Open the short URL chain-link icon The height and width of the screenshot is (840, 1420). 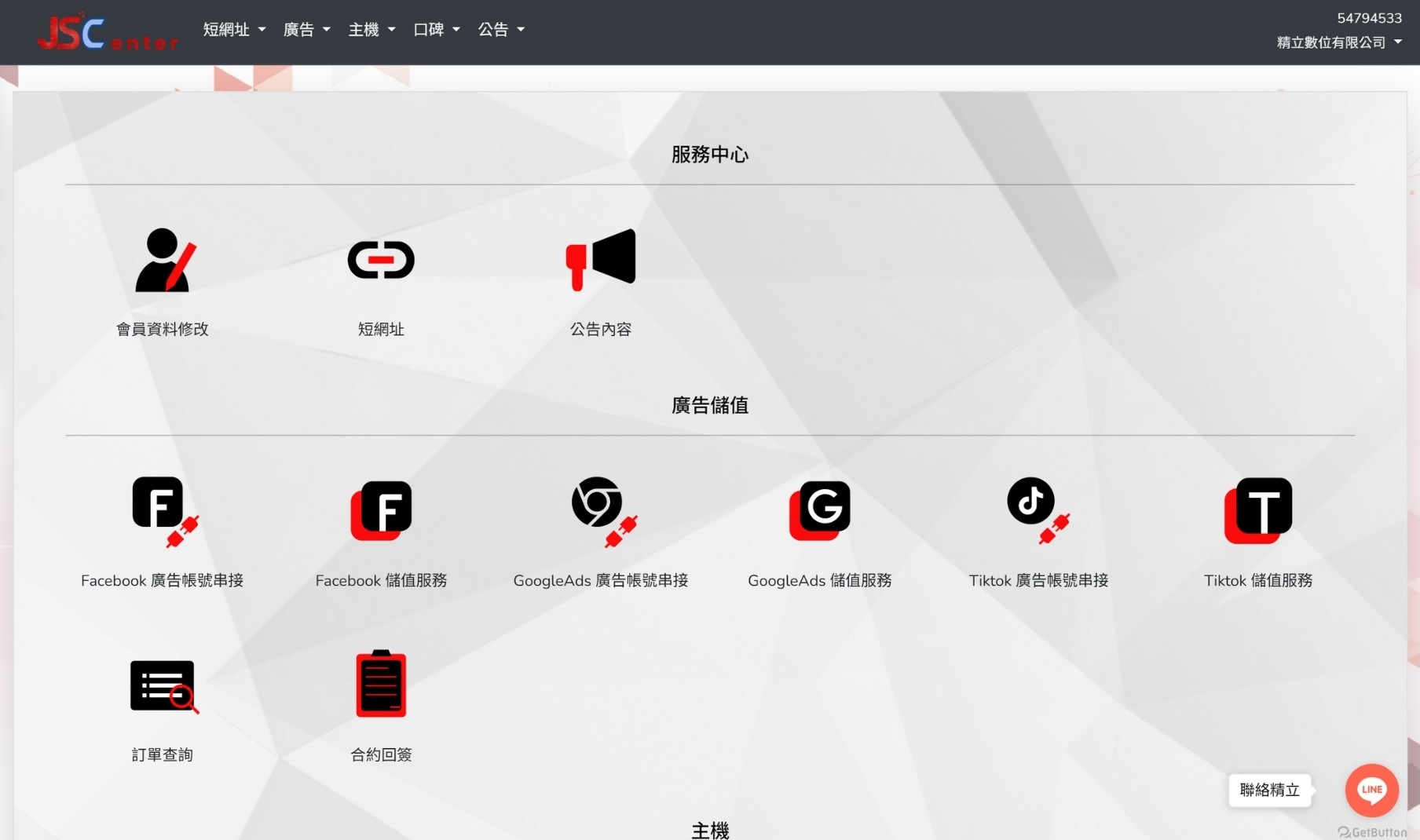(381, 261)
